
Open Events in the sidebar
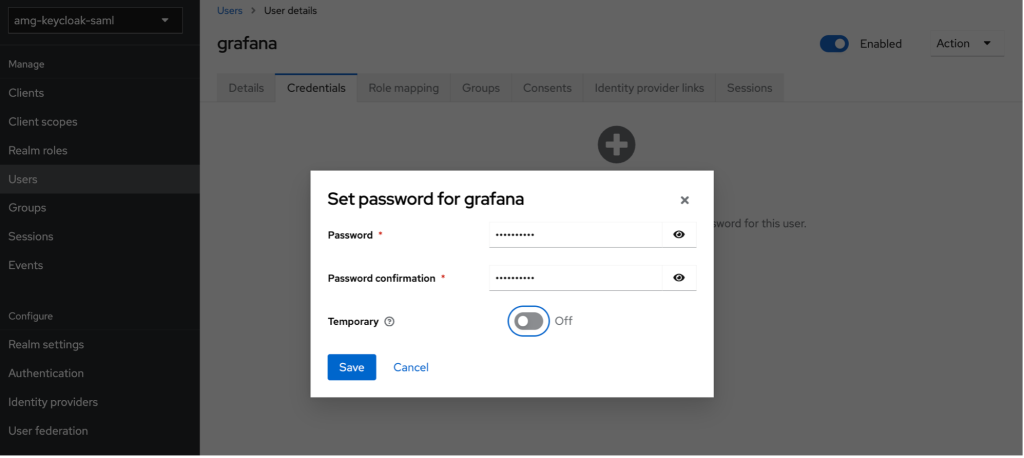(100, 265)
